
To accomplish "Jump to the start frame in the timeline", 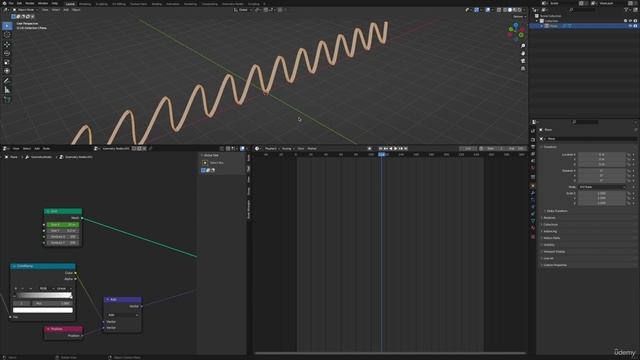I will 380,149.
